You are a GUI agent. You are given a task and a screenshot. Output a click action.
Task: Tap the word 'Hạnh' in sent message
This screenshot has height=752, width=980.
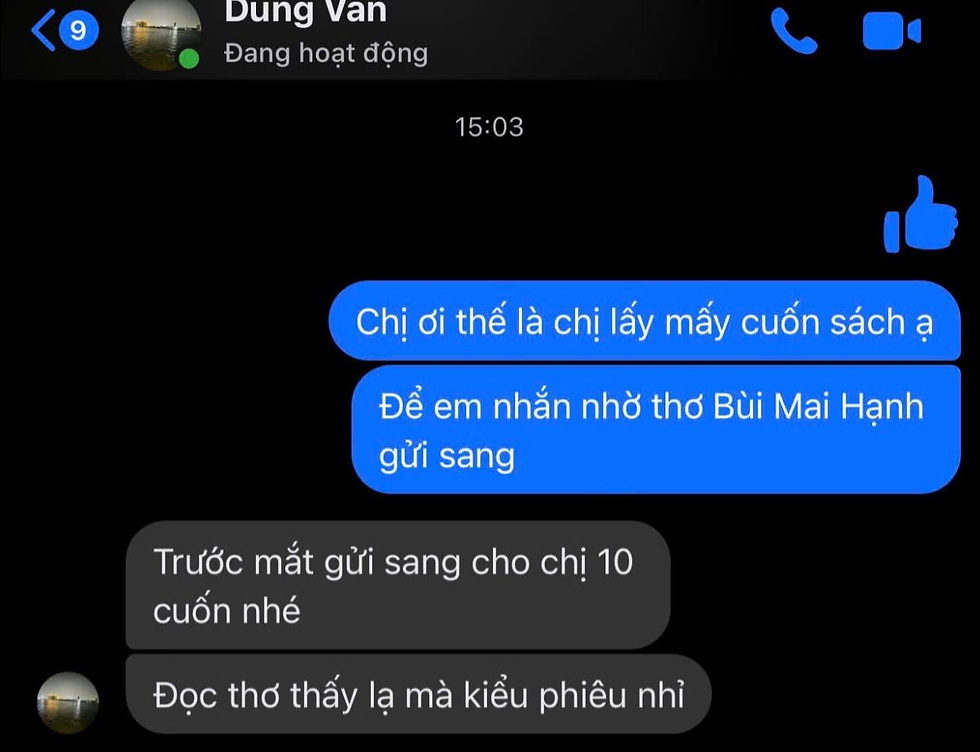tap(882, 408)
